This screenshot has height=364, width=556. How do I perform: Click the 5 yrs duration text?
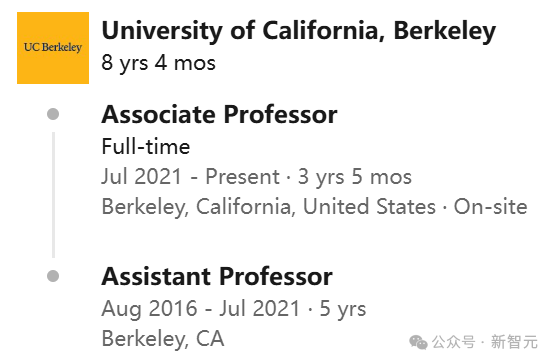[343, 309]
